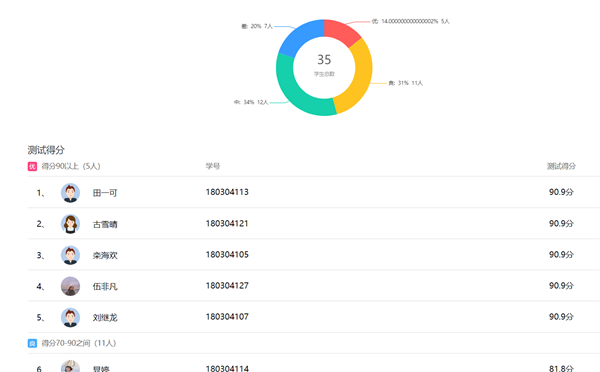The image size is (600, 372).
Task: Click the 90.9分 score for 古雪晴
Action: click(561, 224)
